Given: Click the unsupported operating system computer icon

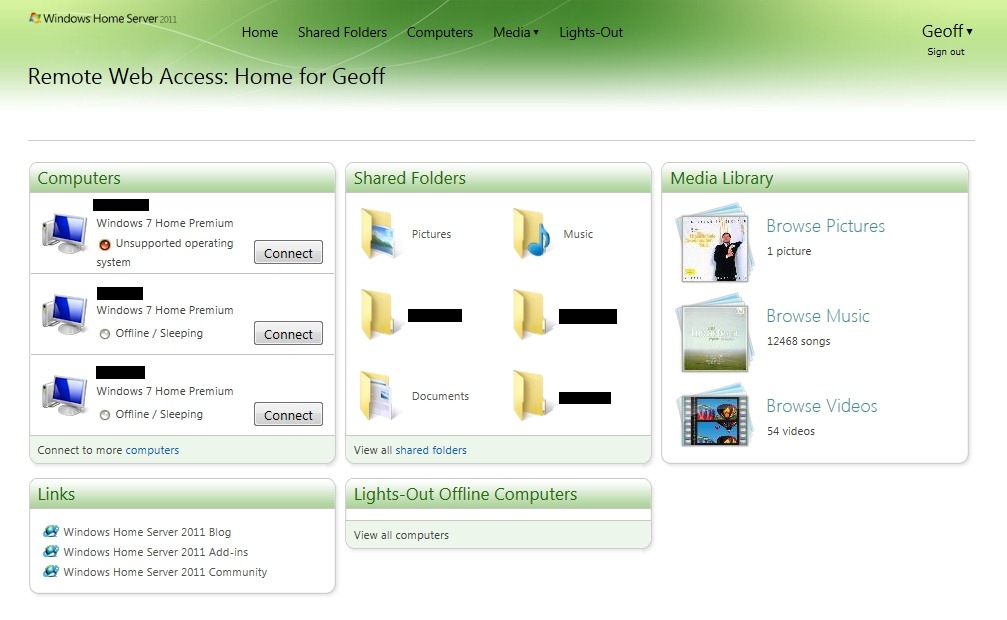Looking at the screenshot, I should click(x=64, y=233).
